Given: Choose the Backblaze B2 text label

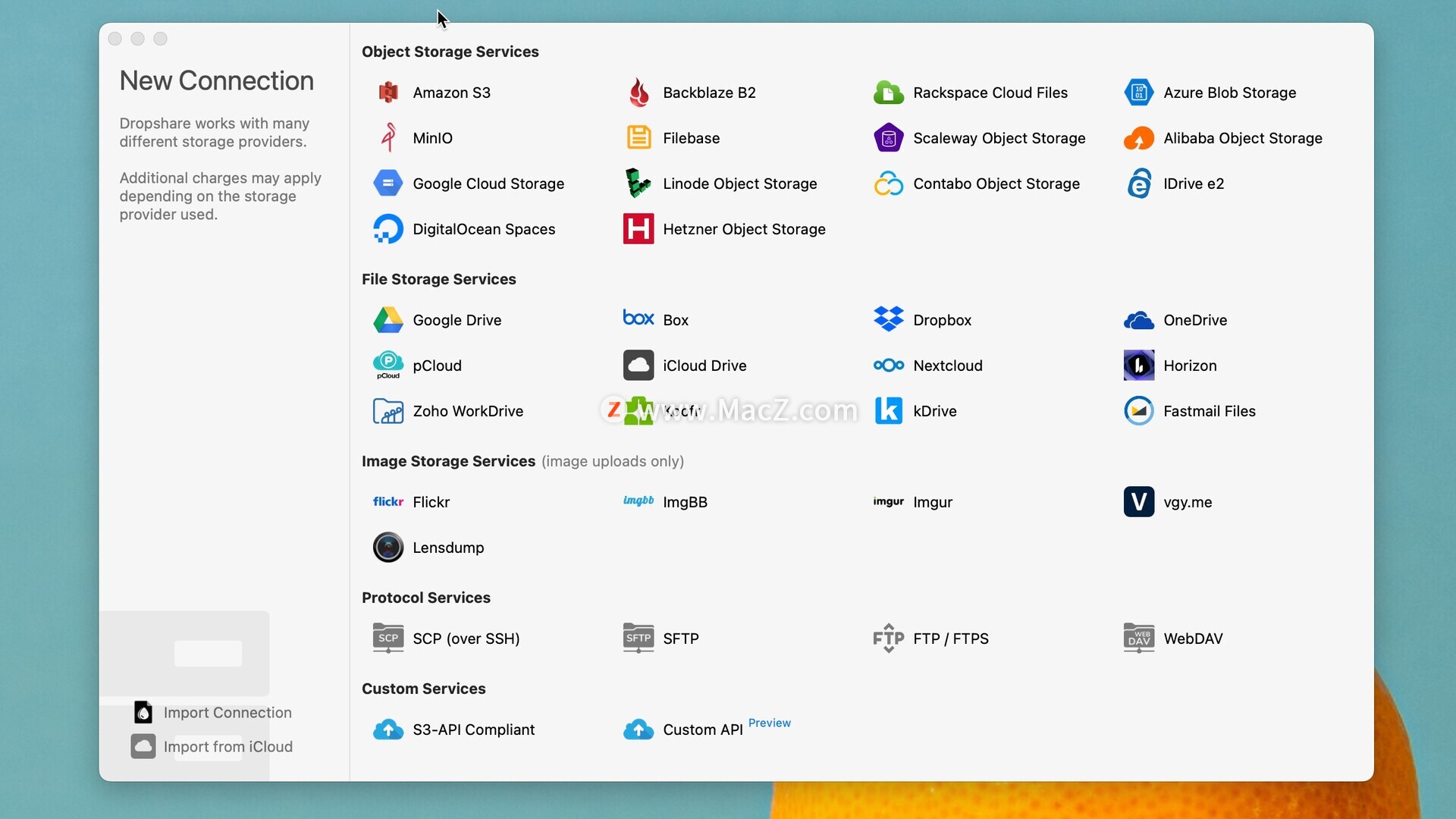Looking at the screenshot, I should (x=710, y=93).
